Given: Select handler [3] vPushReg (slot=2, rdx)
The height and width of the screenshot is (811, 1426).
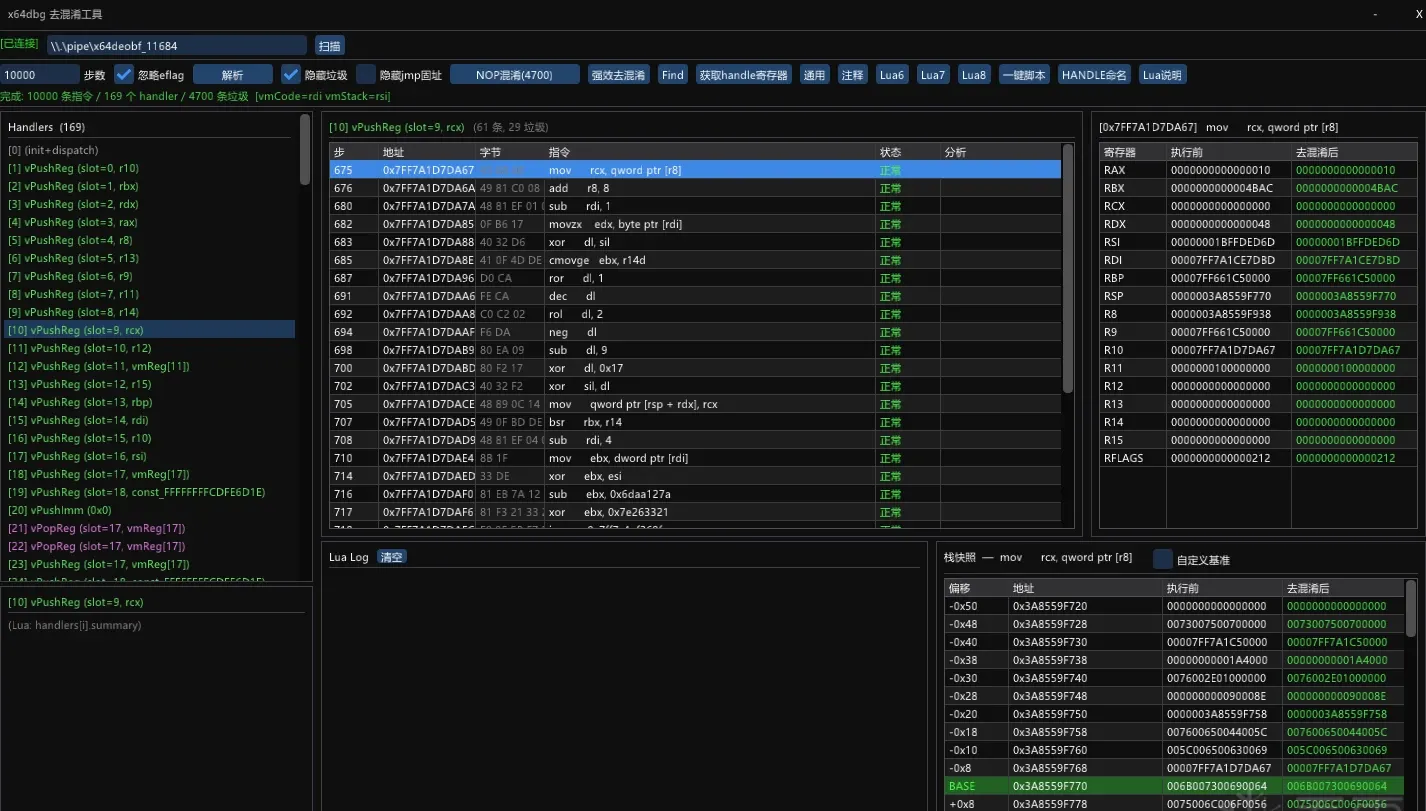Looking at the screenshot, I should [151, 204].
